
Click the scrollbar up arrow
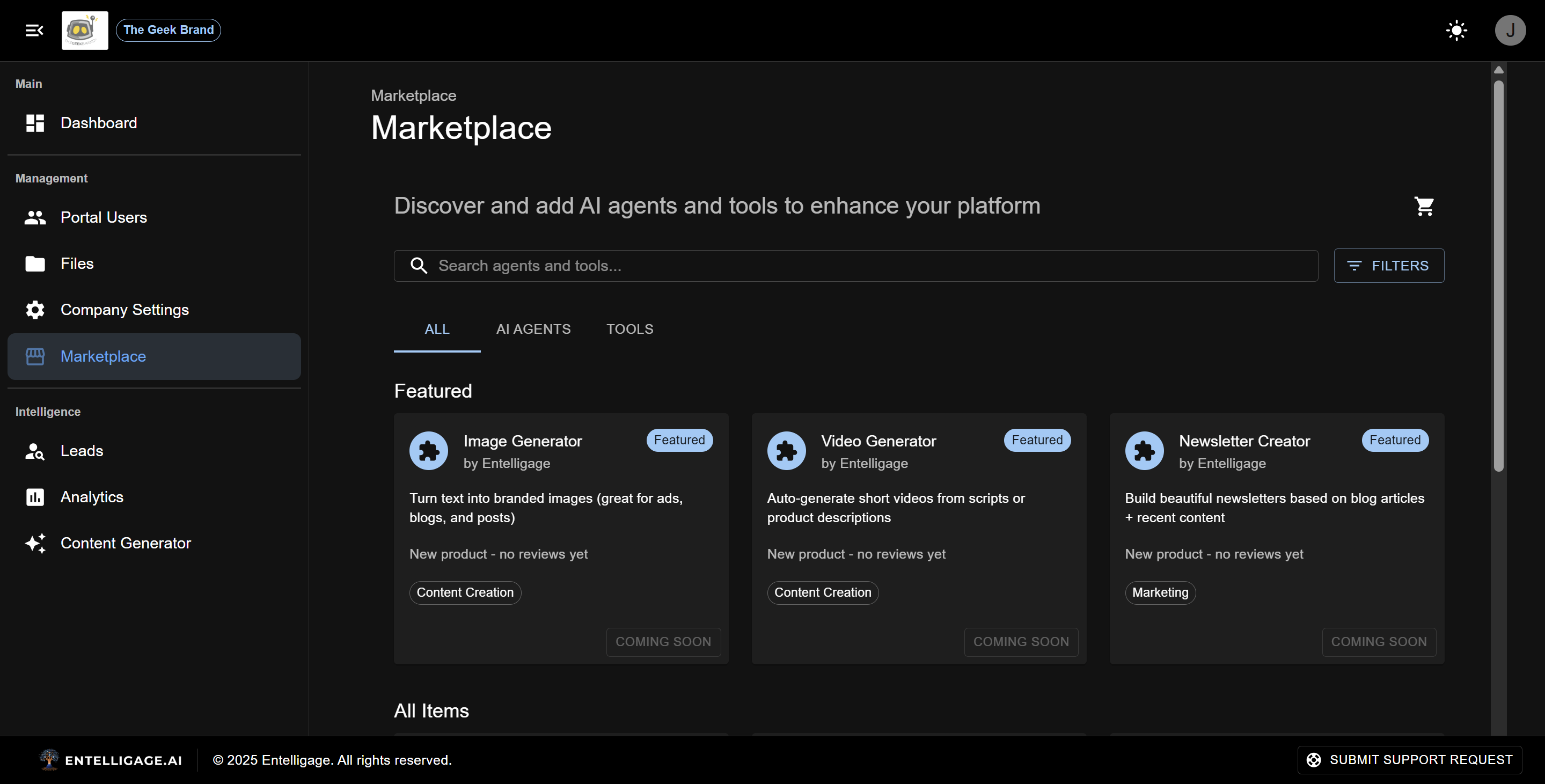click(x=1498, y=70)
